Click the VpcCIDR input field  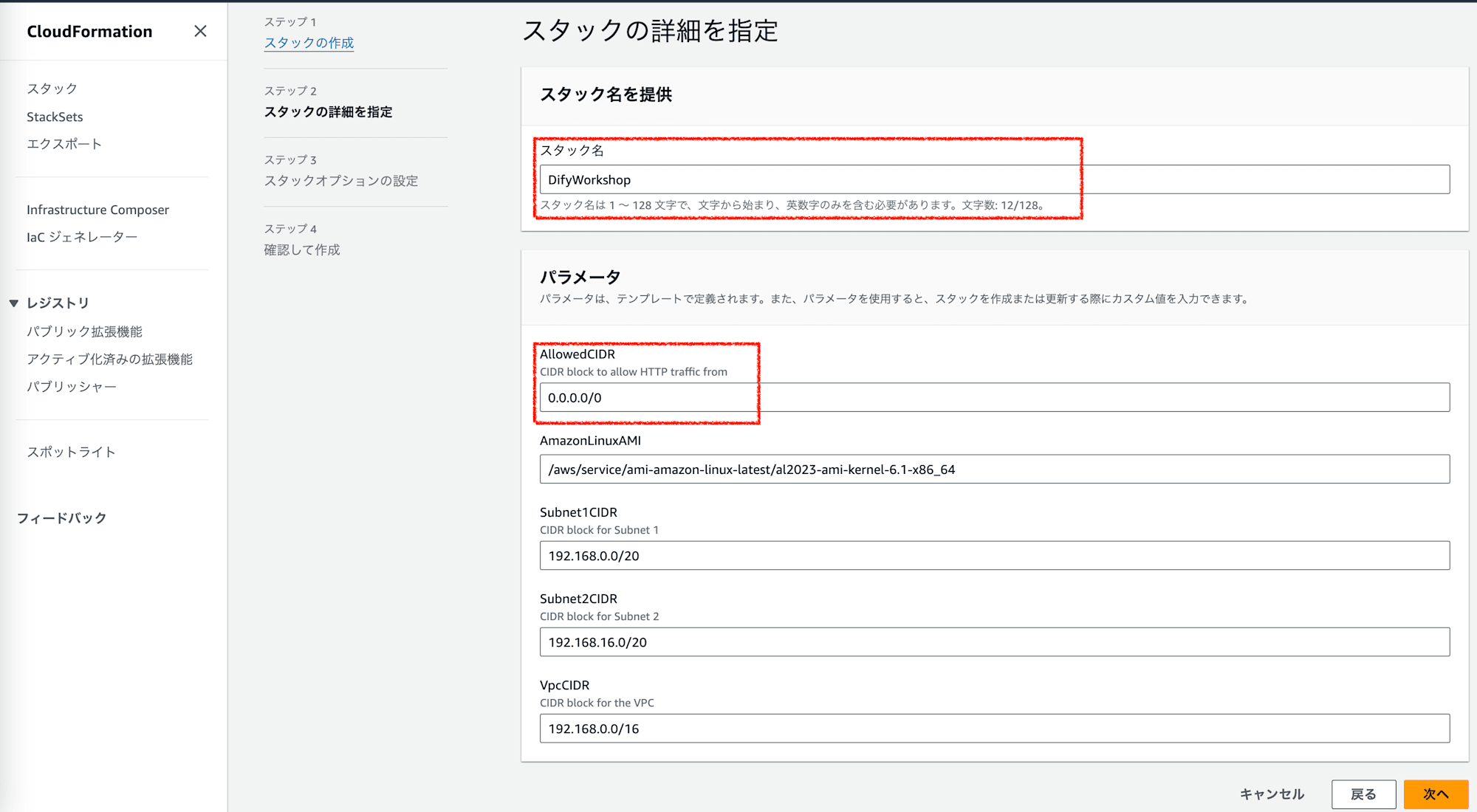click(994, 728)
